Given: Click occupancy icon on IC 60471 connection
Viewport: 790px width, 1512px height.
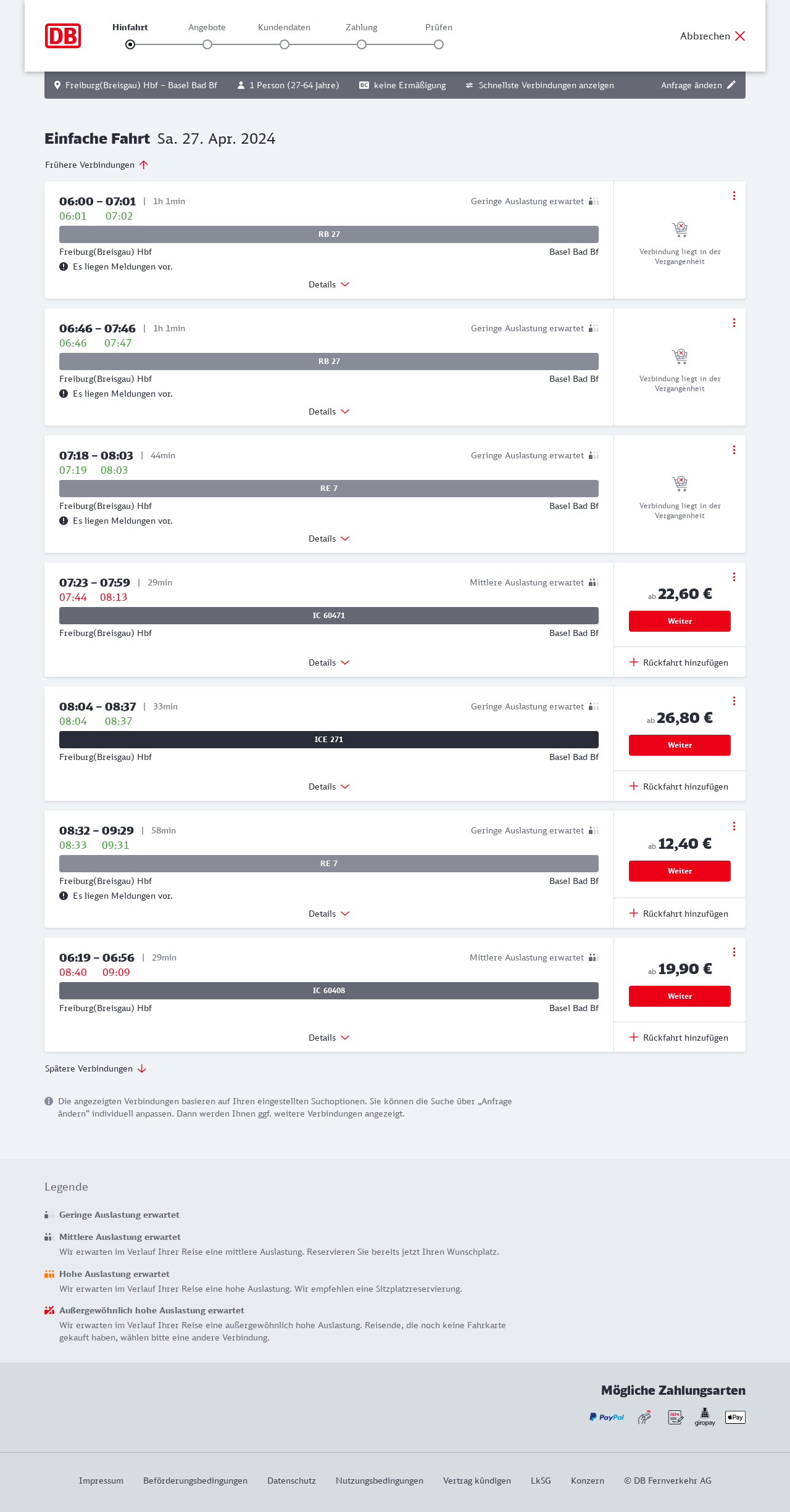Looking at the screenshot, I should coord(593,582).
